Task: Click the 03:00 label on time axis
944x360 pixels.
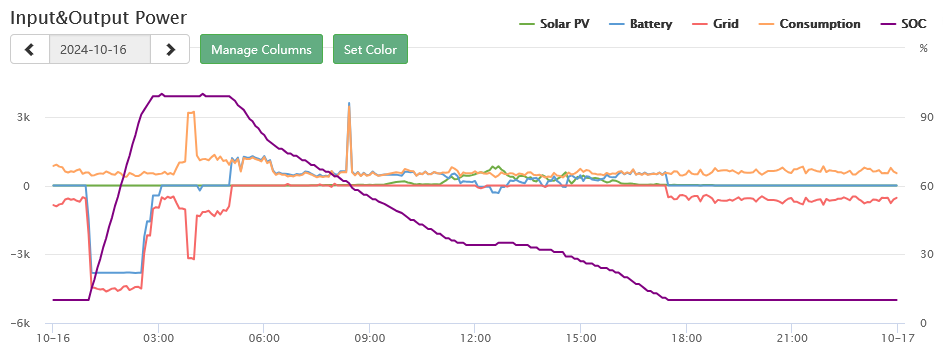Action: (x=158, y=339)
